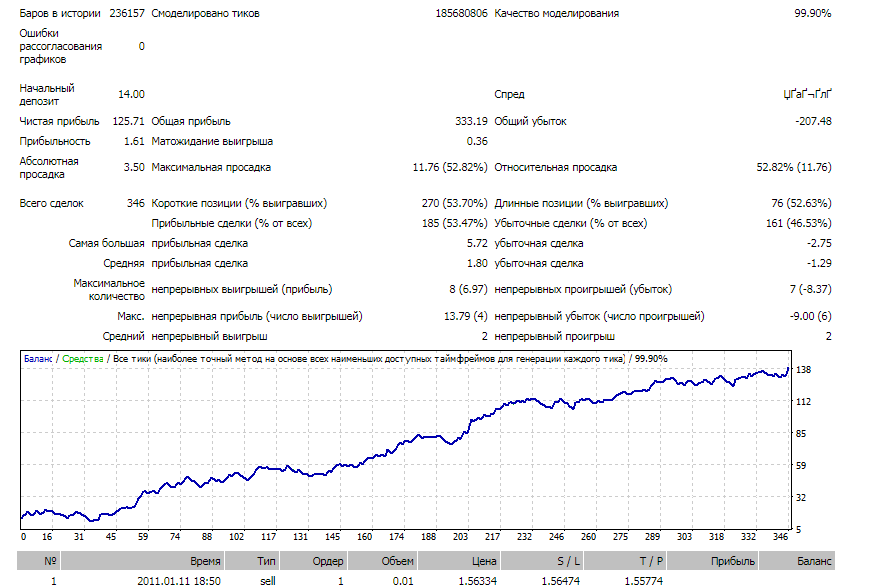This screenshot has width=873, height=587.
Task: Select the 'S / L' column header
Action: (541, 561)
